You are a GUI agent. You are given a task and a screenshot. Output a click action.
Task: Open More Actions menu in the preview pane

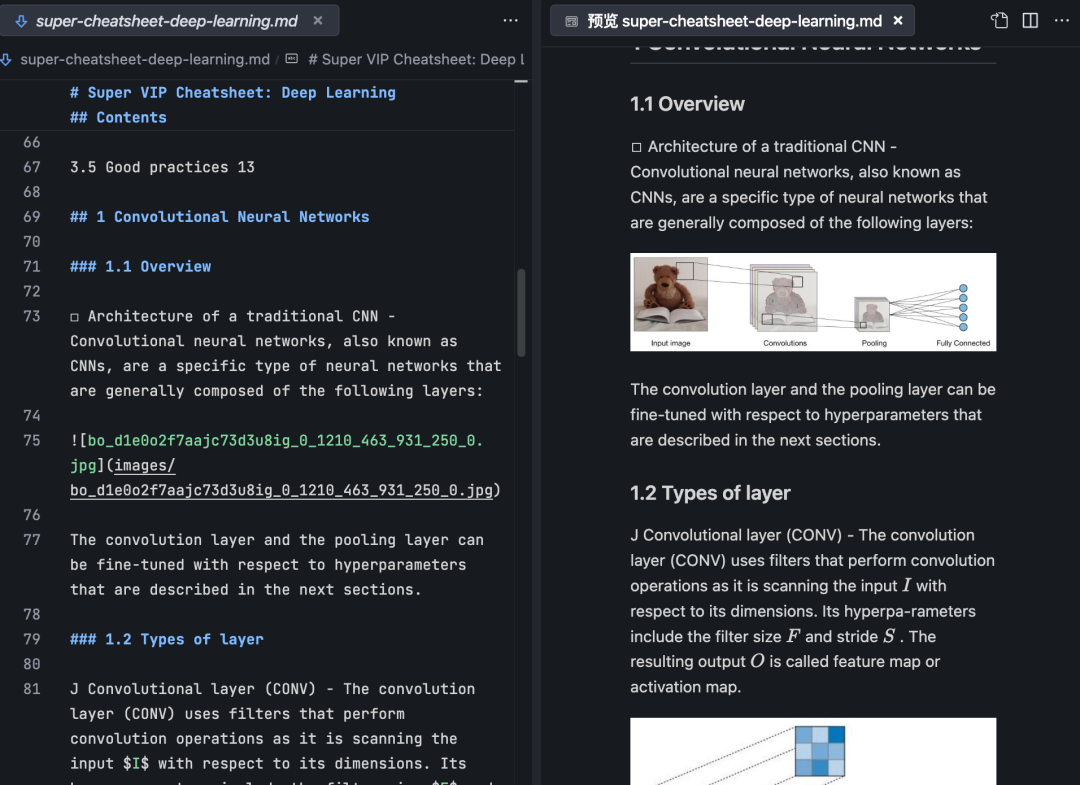1063,20
